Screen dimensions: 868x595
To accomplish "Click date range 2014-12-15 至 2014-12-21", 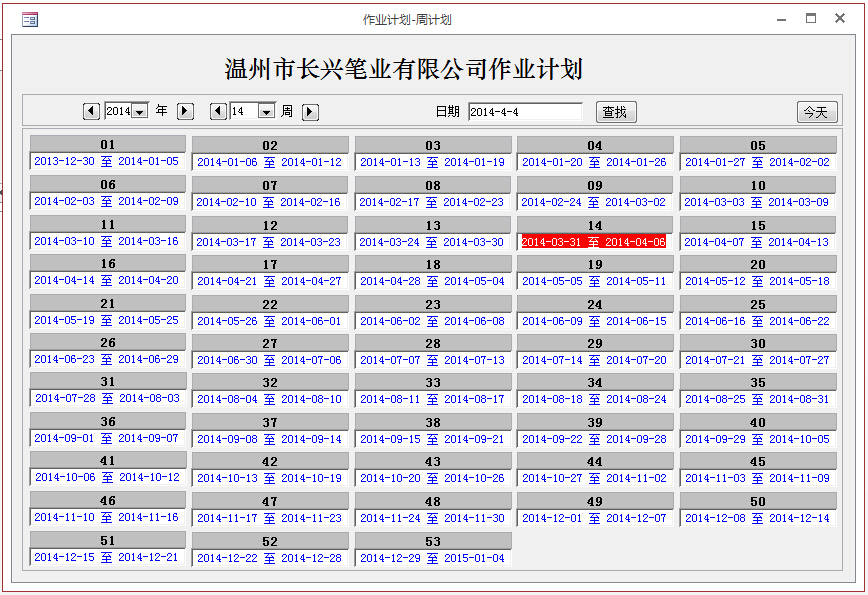I will pos(106,557).
